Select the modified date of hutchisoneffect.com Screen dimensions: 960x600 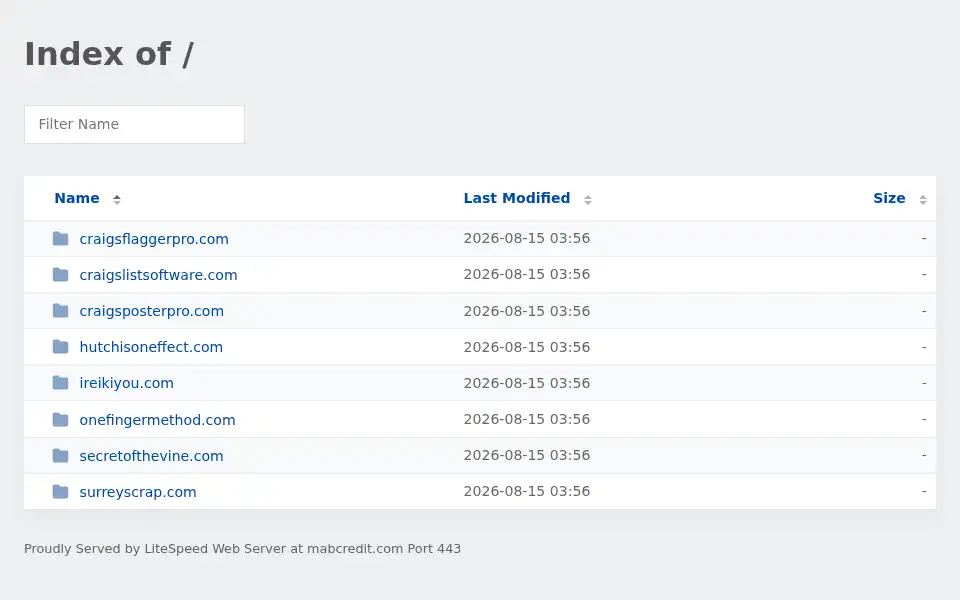pos(527,347)
